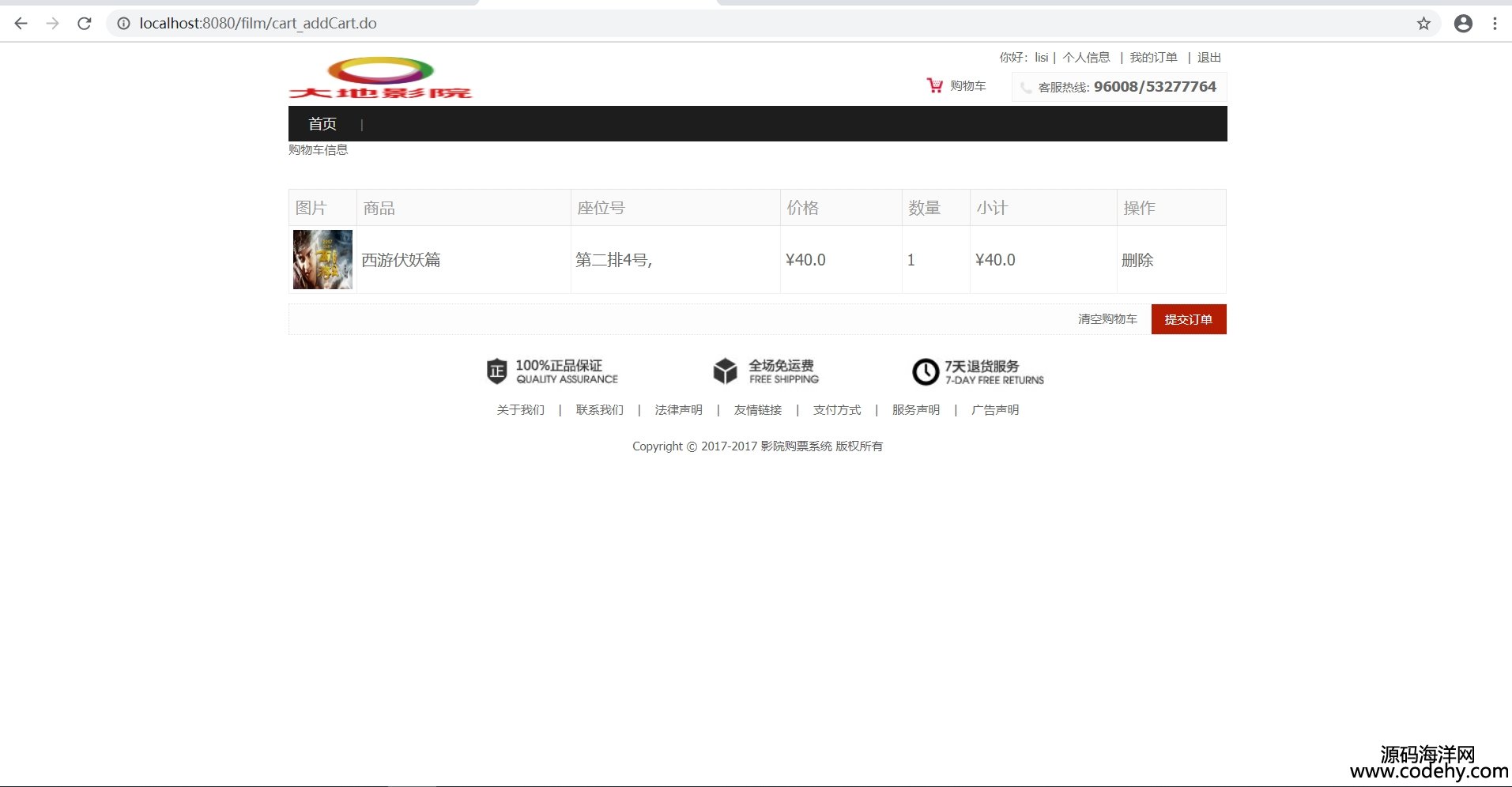Click the 7天退货服务 clock badge

(925, 371)
